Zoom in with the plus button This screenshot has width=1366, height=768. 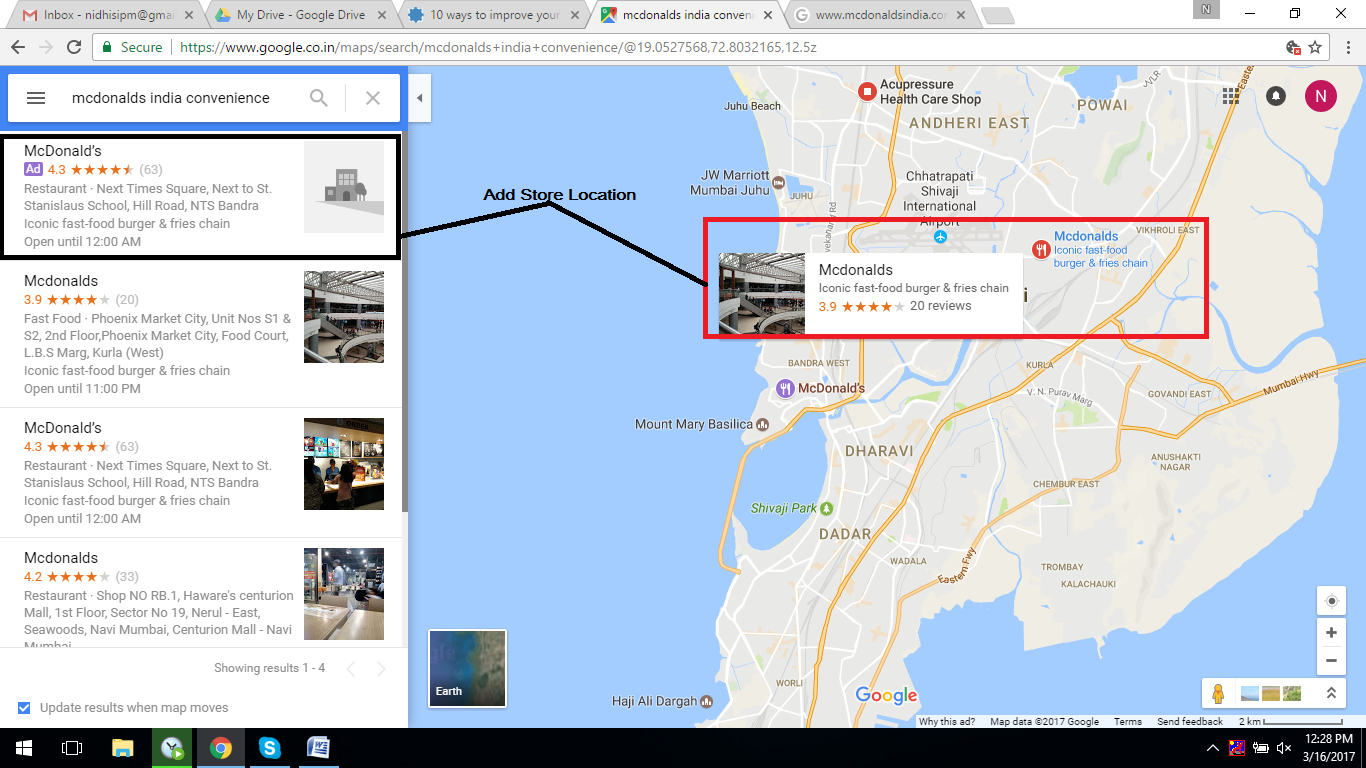coord(1331,633)
